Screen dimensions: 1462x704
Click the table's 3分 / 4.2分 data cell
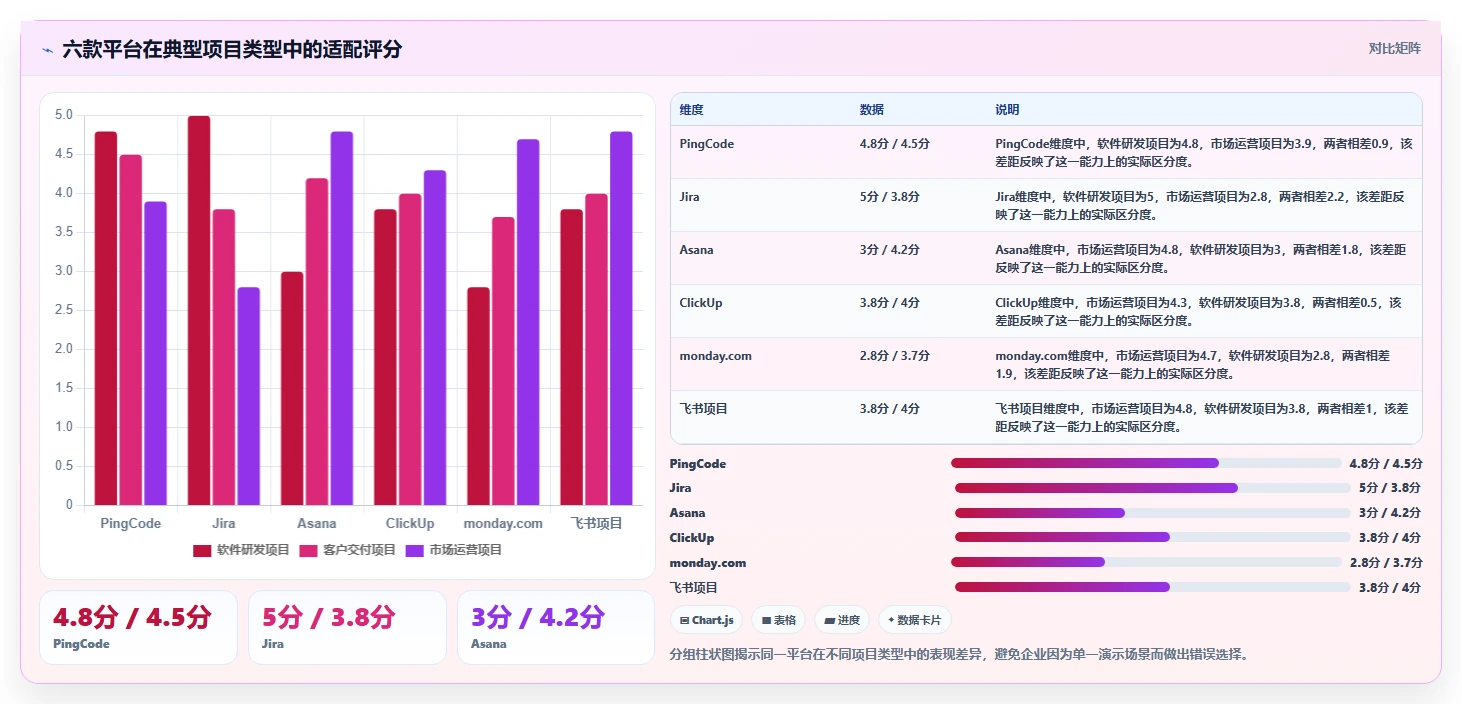[889, 250]
